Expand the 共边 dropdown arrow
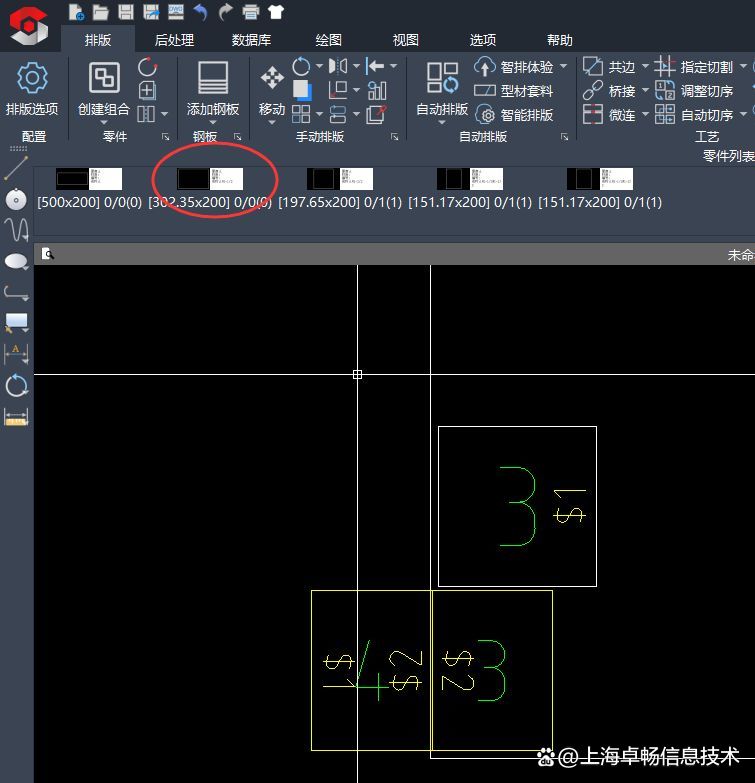 645,66
